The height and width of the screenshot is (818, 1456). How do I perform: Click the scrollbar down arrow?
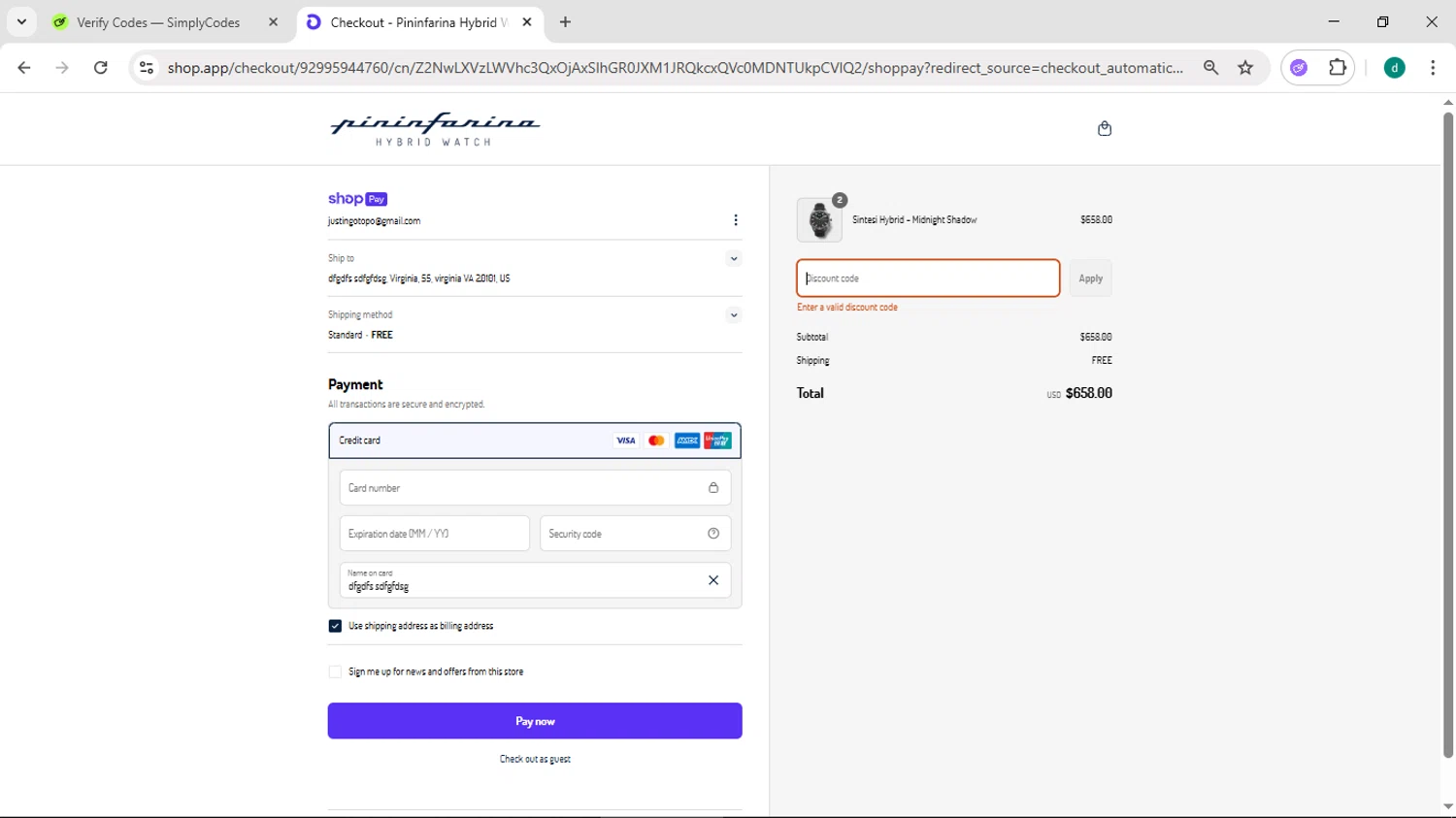pyautogui.click(x=1448, y=806)
